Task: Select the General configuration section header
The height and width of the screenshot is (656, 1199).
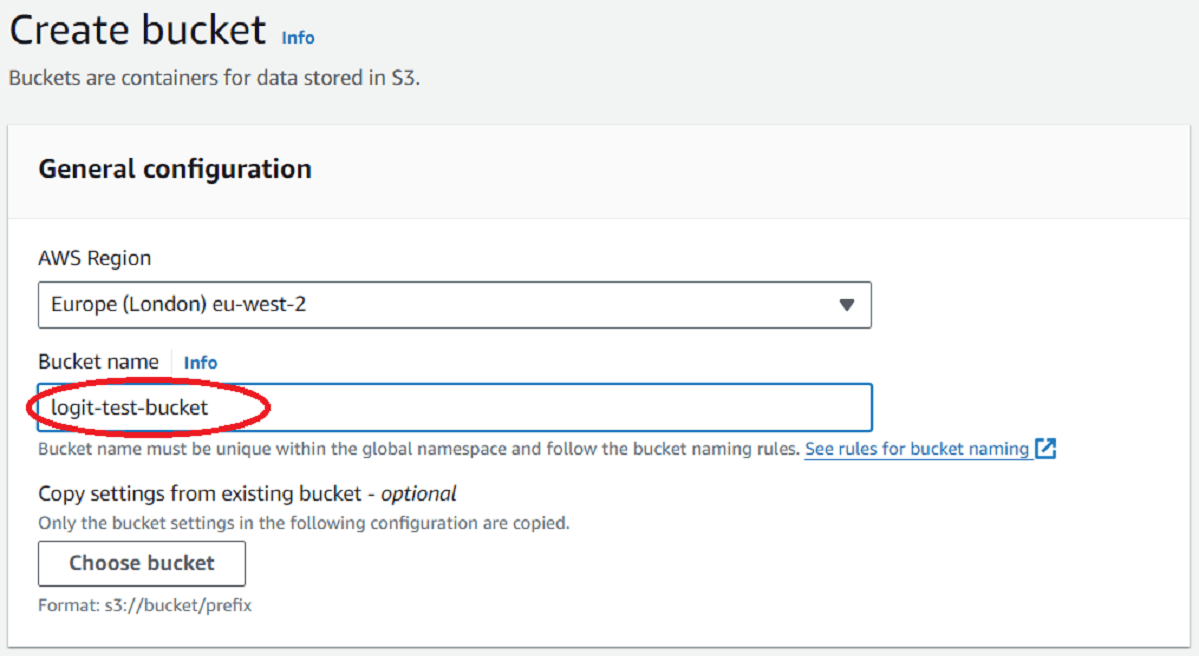Action: tap(174, 169)
